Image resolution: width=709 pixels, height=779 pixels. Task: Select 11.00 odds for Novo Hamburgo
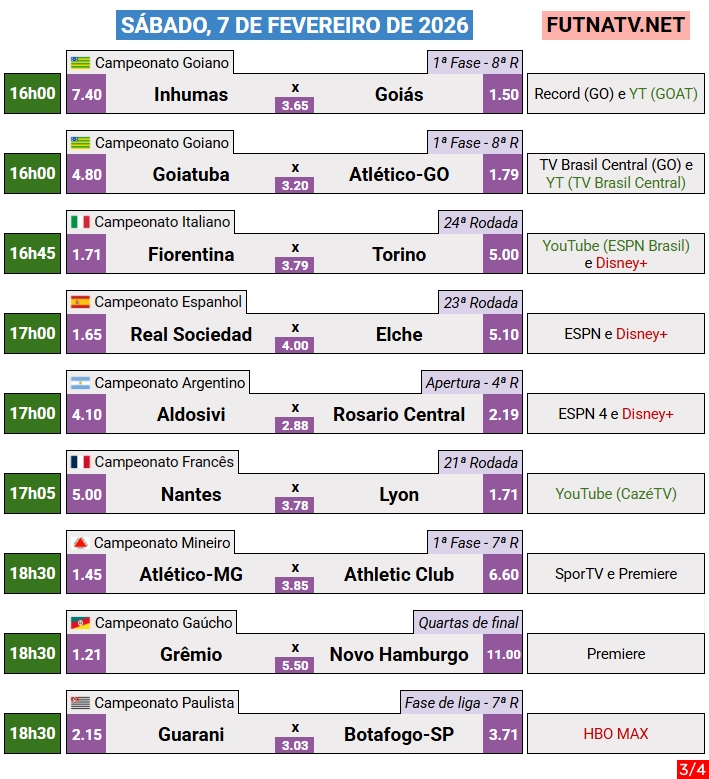pyautogui.click(x=504, y=655)
